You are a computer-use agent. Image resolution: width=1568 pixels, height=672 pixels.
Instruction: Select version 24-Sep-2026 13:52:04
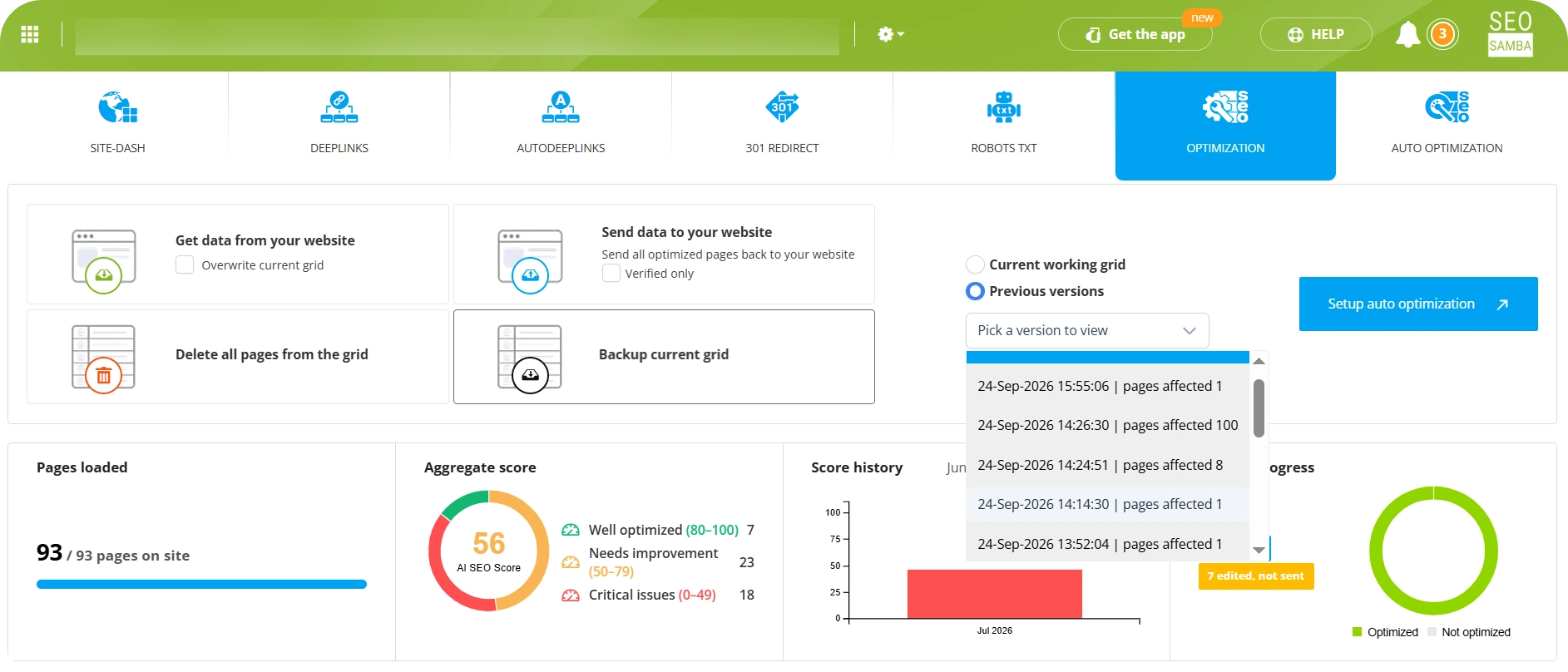pyautogui.click(x=1108, y=544)
